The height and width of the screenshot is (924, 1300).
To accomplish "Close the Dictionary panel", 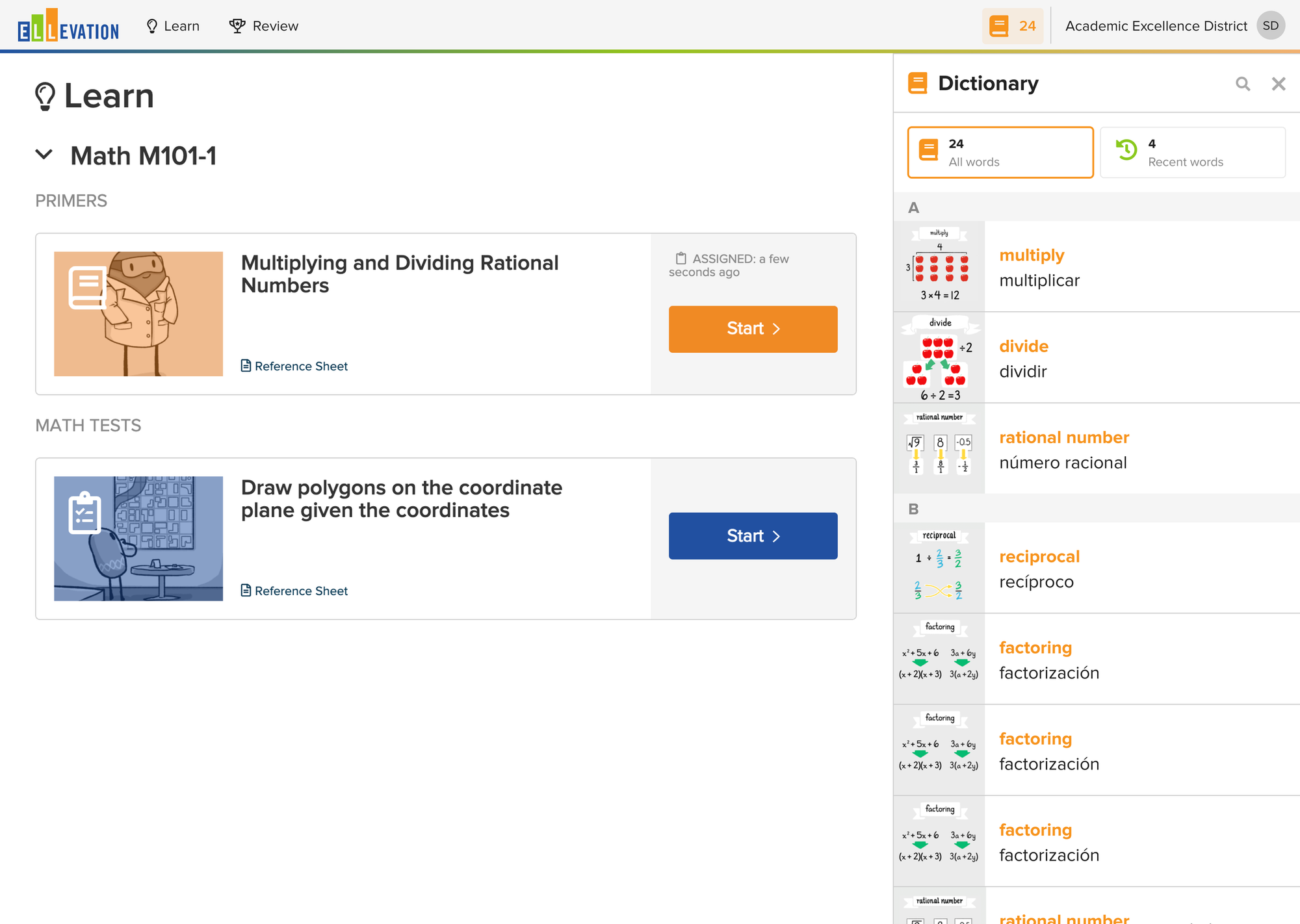I will [x=1278, y=84].
